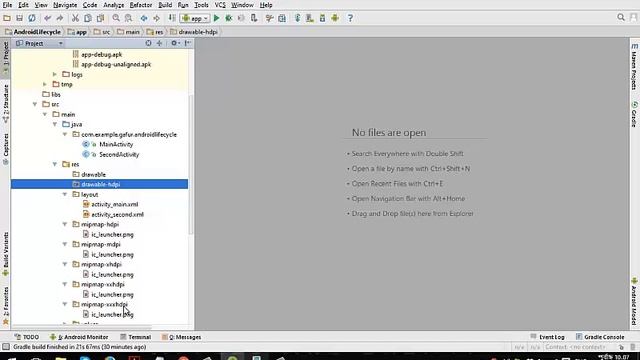The width and height of the screenshot is (640, 360).
Task: Click Sync Project with Gradle Files icon
Action: point(297,18)
